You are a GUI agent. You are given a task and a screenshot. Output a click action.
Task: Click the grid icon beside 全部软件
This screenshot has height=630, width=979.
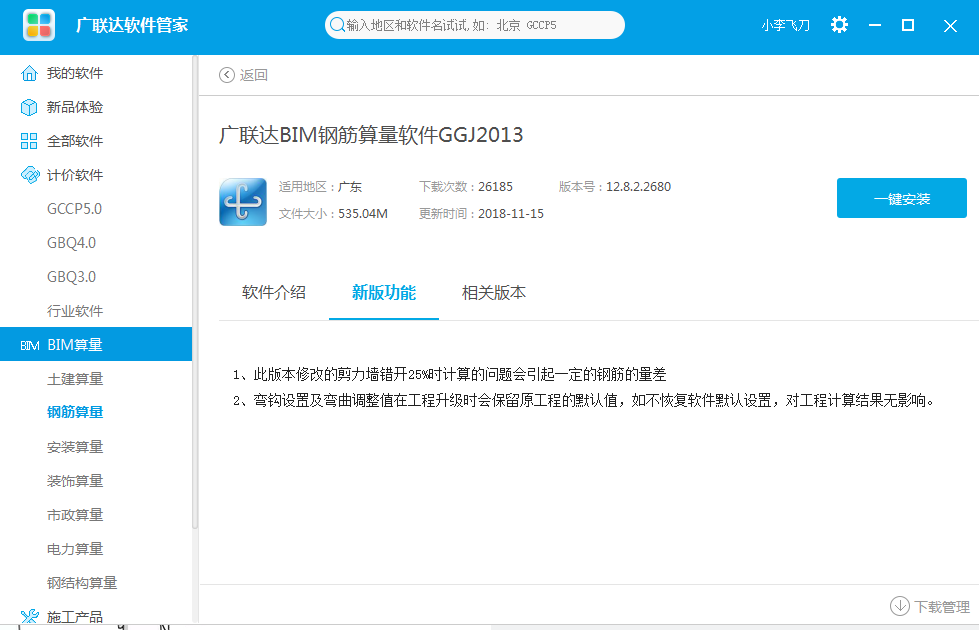pyautogui.click(x=29, y=141)
